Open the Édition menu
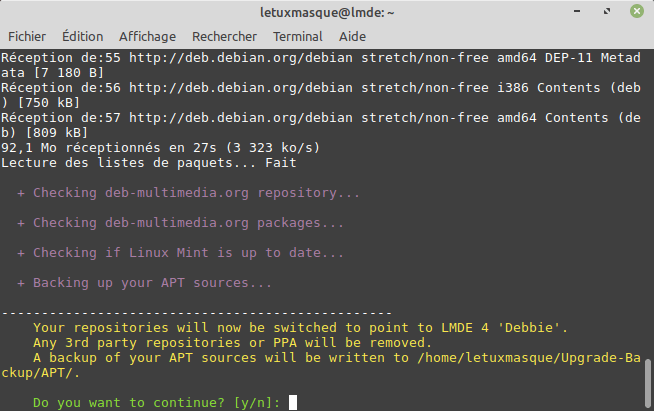 click(82, 35)
